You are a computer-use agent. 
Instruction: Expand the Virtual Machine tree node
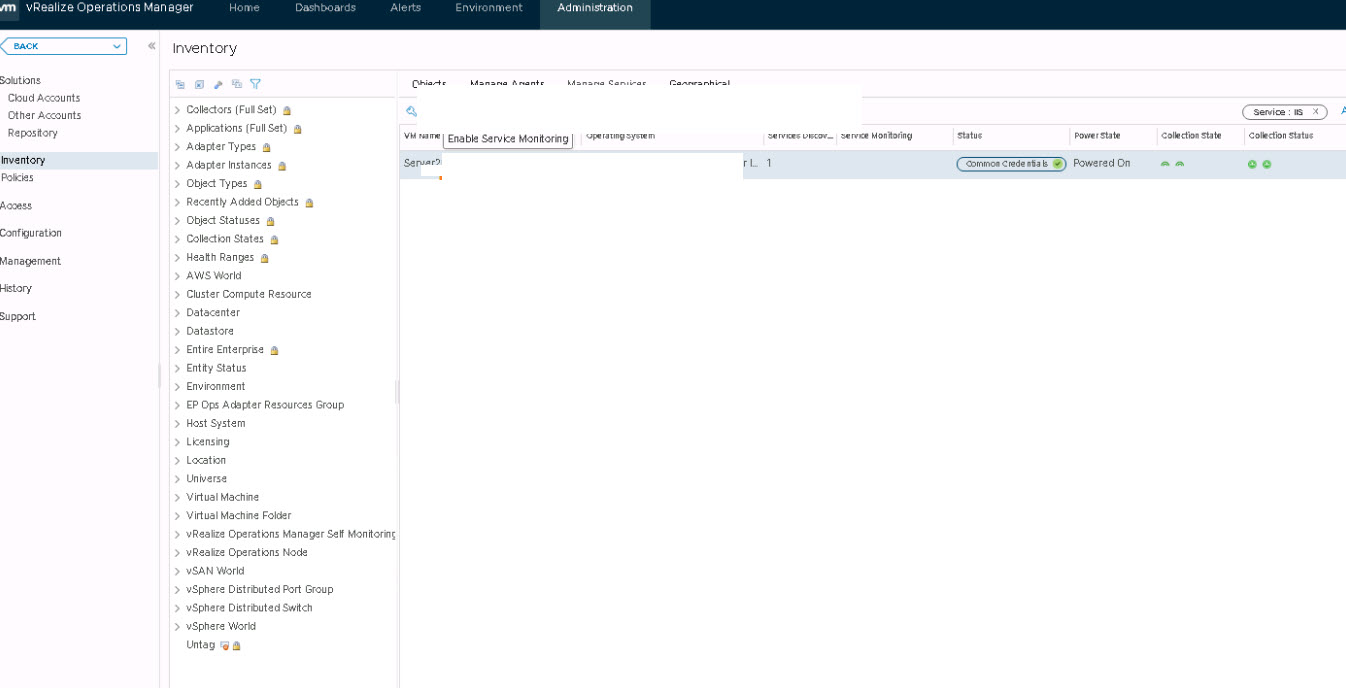177,498
